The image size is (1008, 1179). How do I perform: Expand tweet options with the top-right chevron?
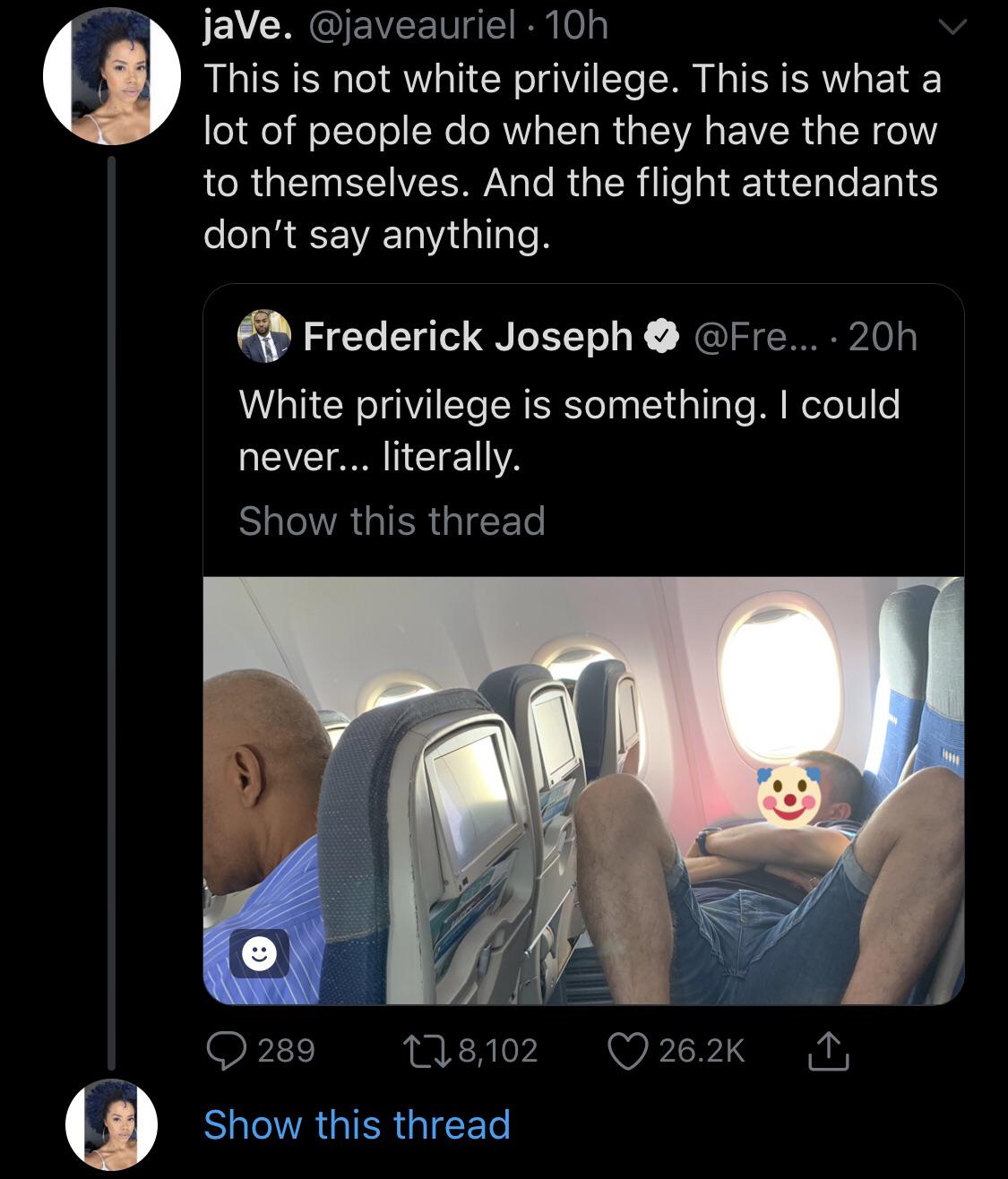[954, 29]
